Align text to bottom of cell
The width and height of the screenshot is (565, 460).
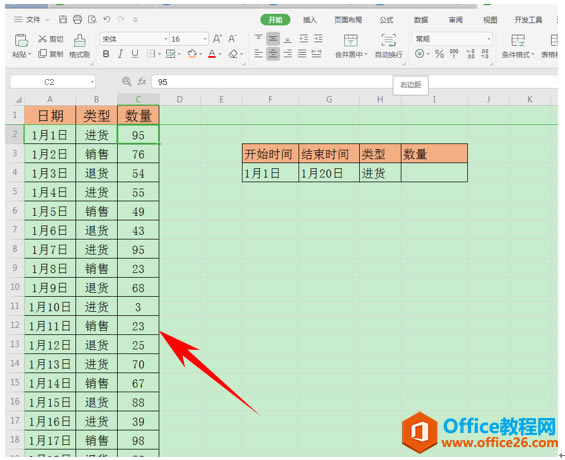(288, 39)
